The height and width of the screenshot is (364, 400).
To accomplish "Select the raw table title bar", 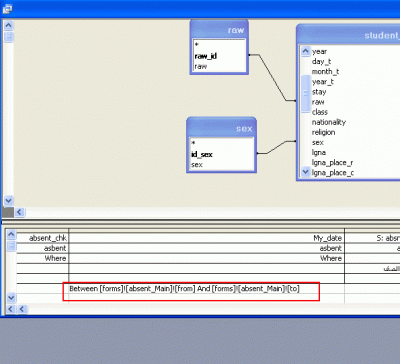I will tap(219, 30).
